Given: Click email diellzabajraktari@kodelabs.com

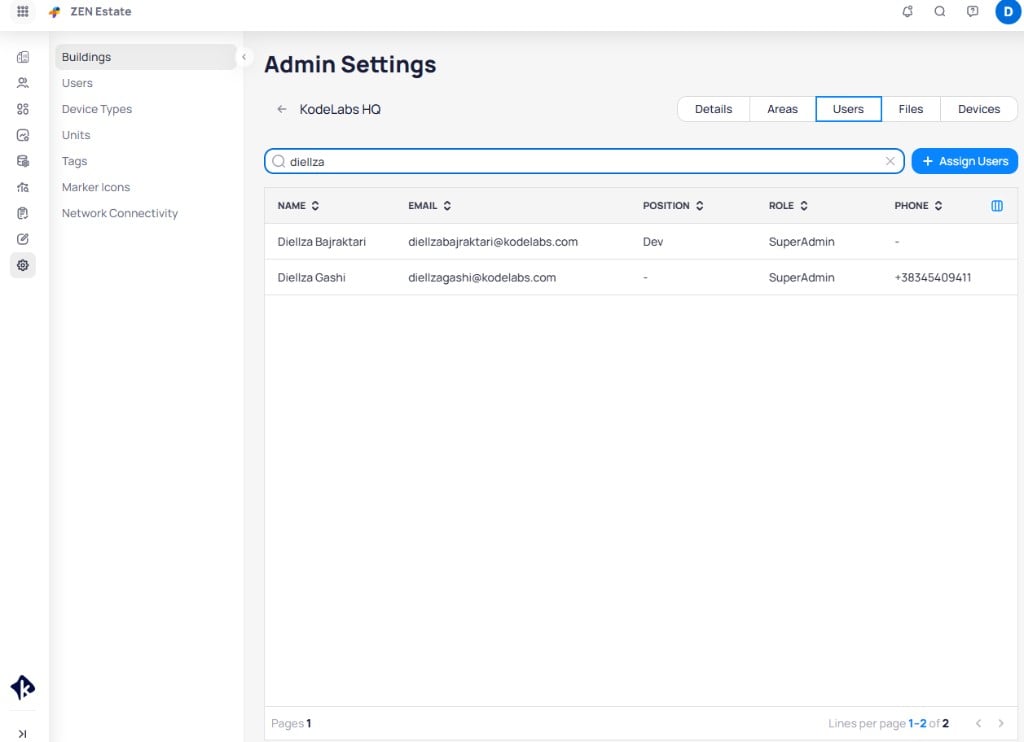Looking at the screenshot, I should pyautogui.click(x=493, y=242).
